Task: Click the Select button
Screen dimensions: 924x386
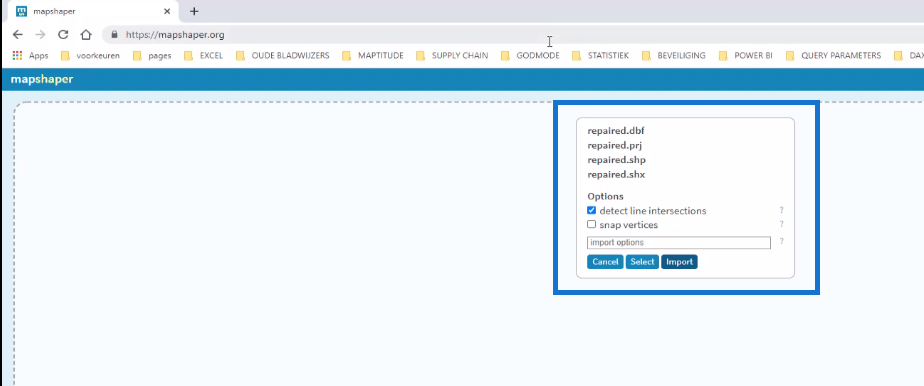Action: pyautogui.click(x=642, y=262)
